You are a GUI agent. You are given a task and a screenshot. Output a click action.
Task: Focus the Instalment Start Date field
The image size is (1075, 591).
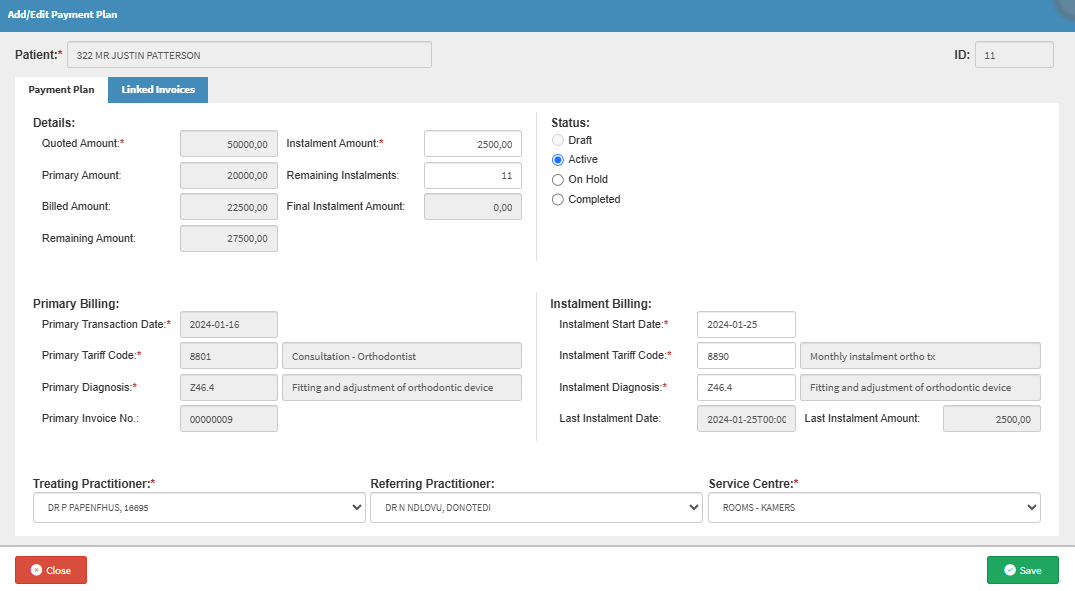[x=746, y=325]
